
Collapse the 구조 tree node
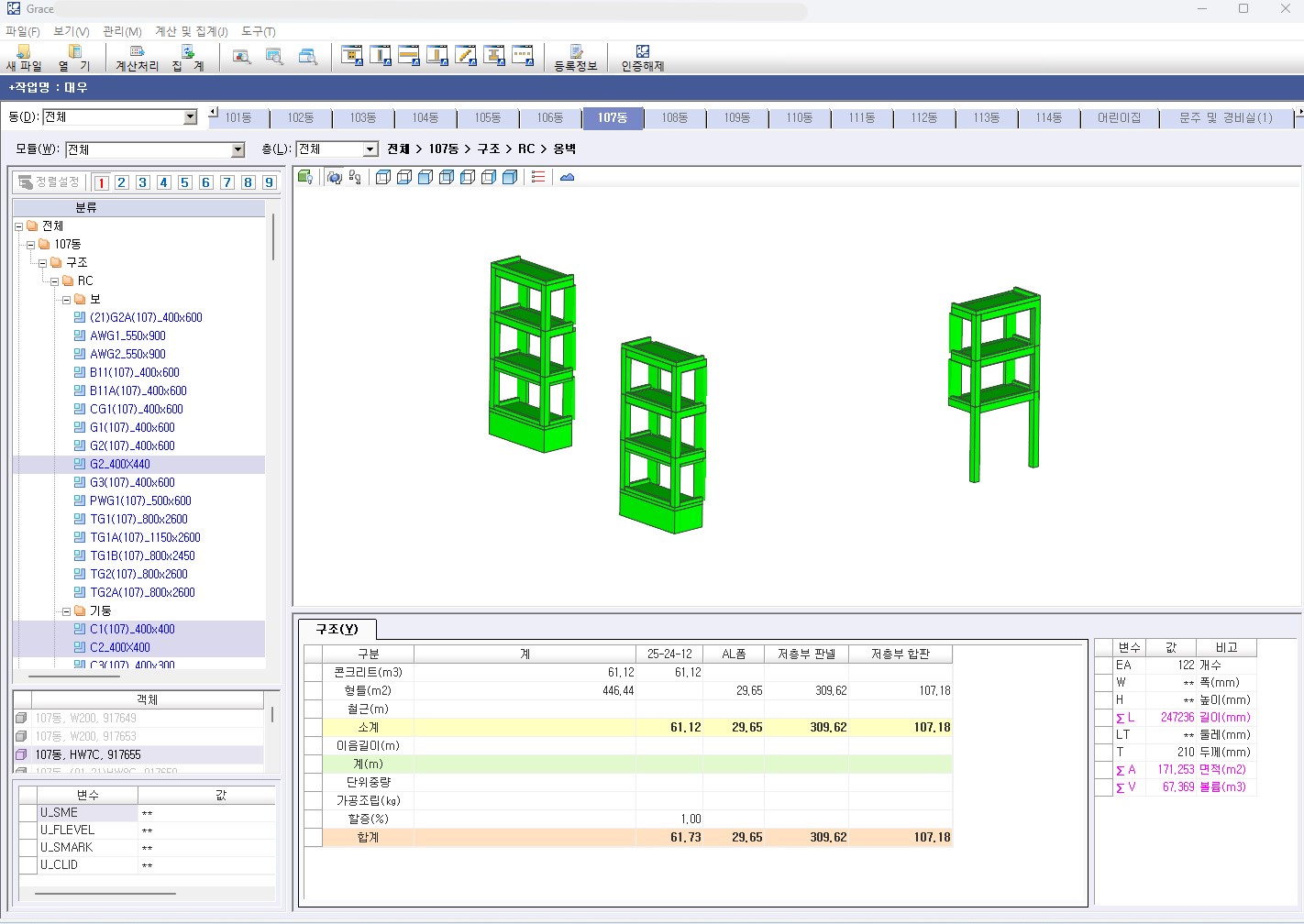tap(42, 263)
